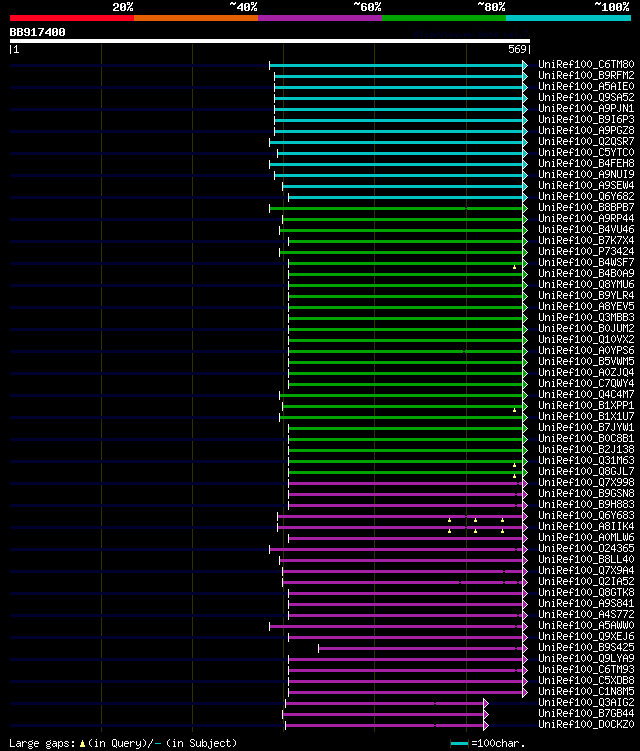Click the UniRef100_A5AIE0 hit name
Image resolution: width=640 pixels, height=751 pixels.
(586, 86)
